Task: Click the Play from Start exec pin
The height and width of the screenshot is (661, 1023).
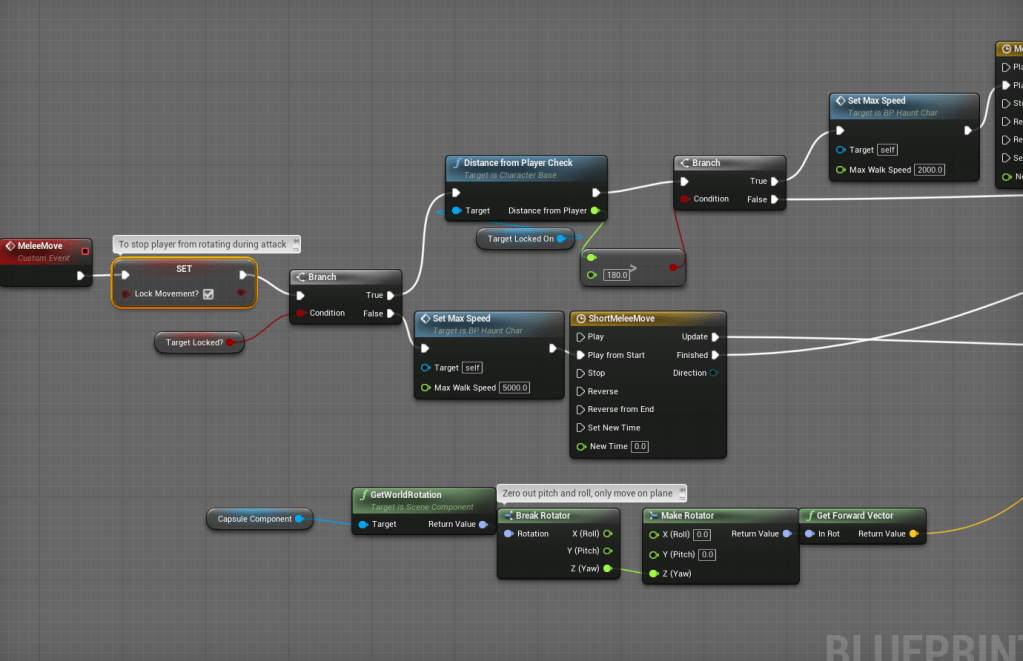Action: pyautogui.click(x=580, y=355)
